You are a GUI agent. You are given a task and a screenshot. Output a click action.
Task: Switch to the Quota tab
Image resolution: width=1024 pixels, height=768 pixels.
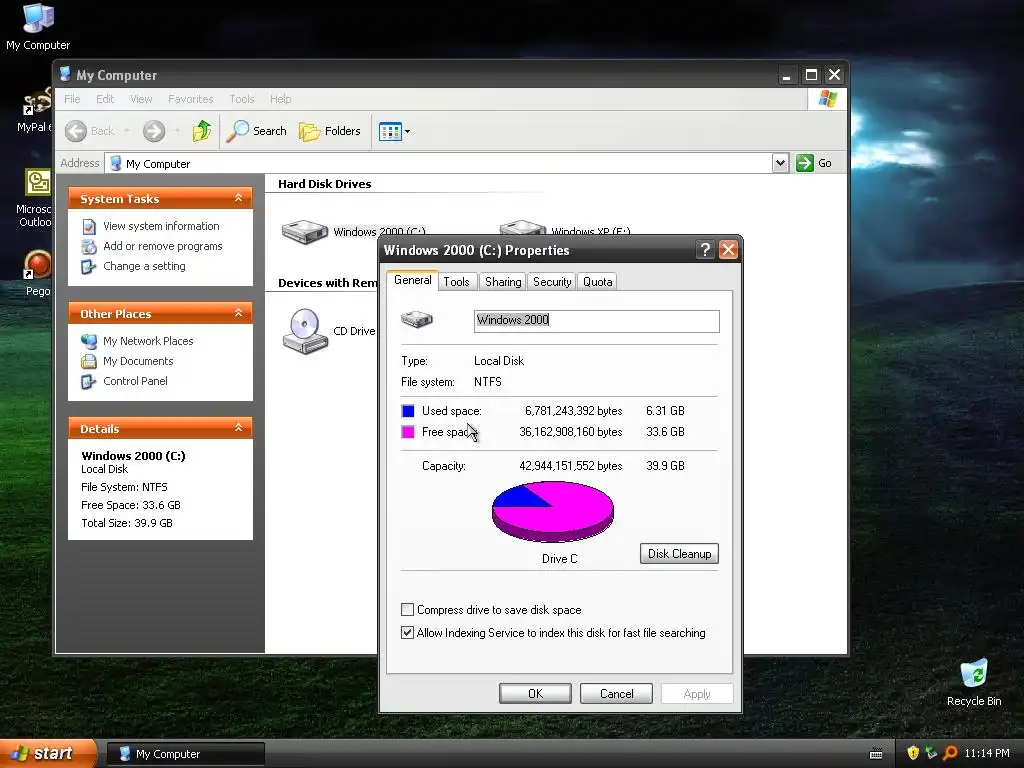point(598,281)
